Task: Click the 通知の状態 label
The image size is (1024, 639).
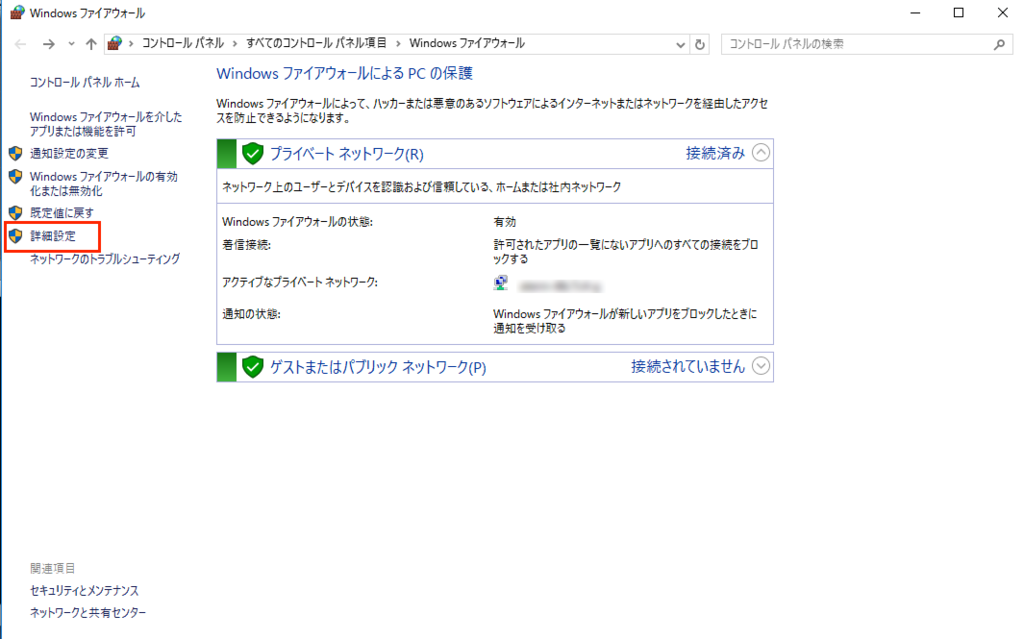Action: [251, 314]
